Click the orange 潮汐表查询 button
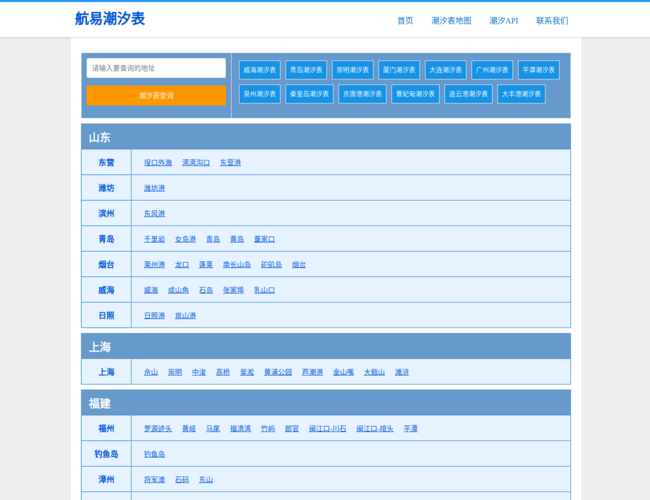Screen dimensions: 650x500 [x=156, y=96]
